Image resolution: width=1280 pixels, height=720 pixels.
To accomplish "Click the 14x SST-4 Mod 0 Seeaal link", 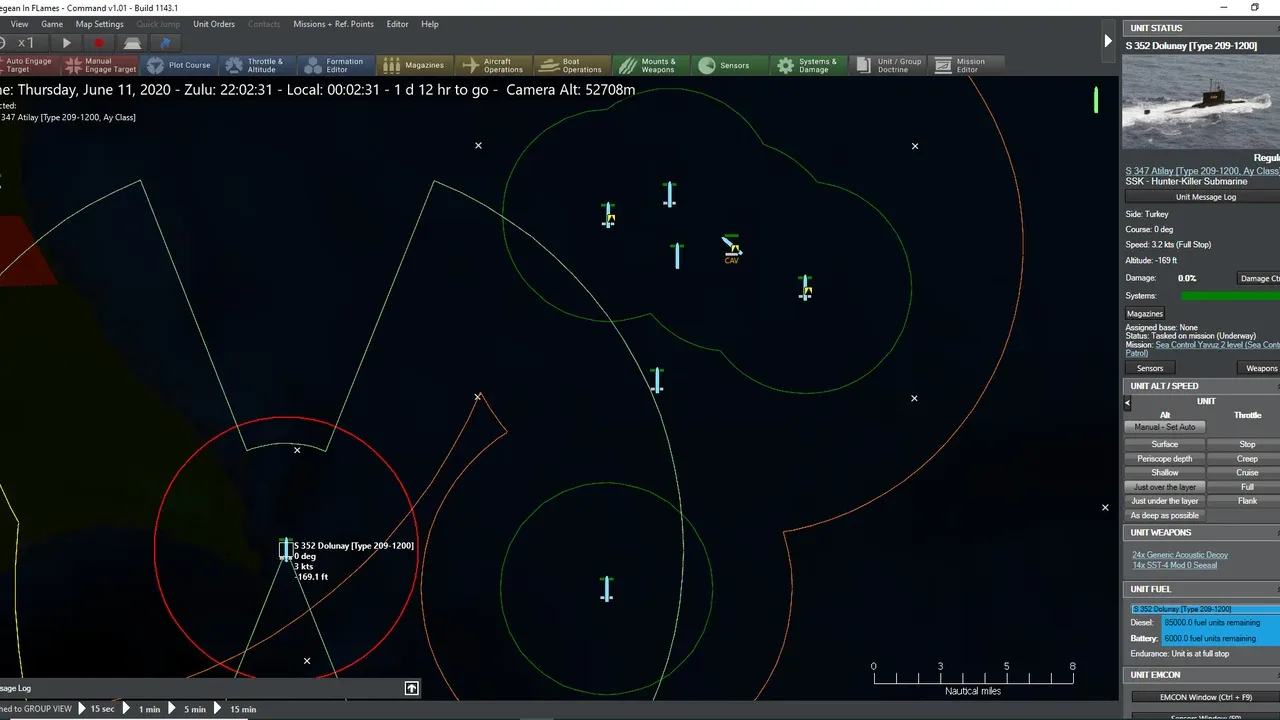I will (x=1174, y=566).
